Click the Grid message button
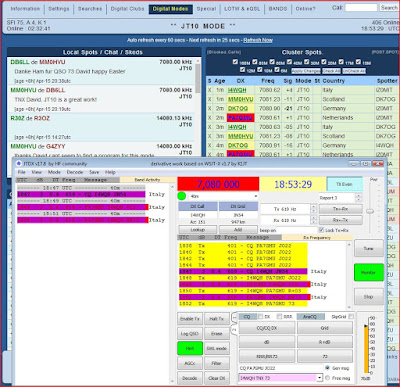 point(325,328)
